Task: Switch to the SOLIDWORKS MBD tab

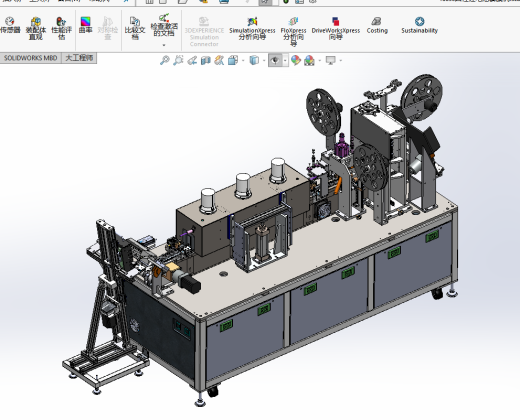Action: [x=30, y=58]
